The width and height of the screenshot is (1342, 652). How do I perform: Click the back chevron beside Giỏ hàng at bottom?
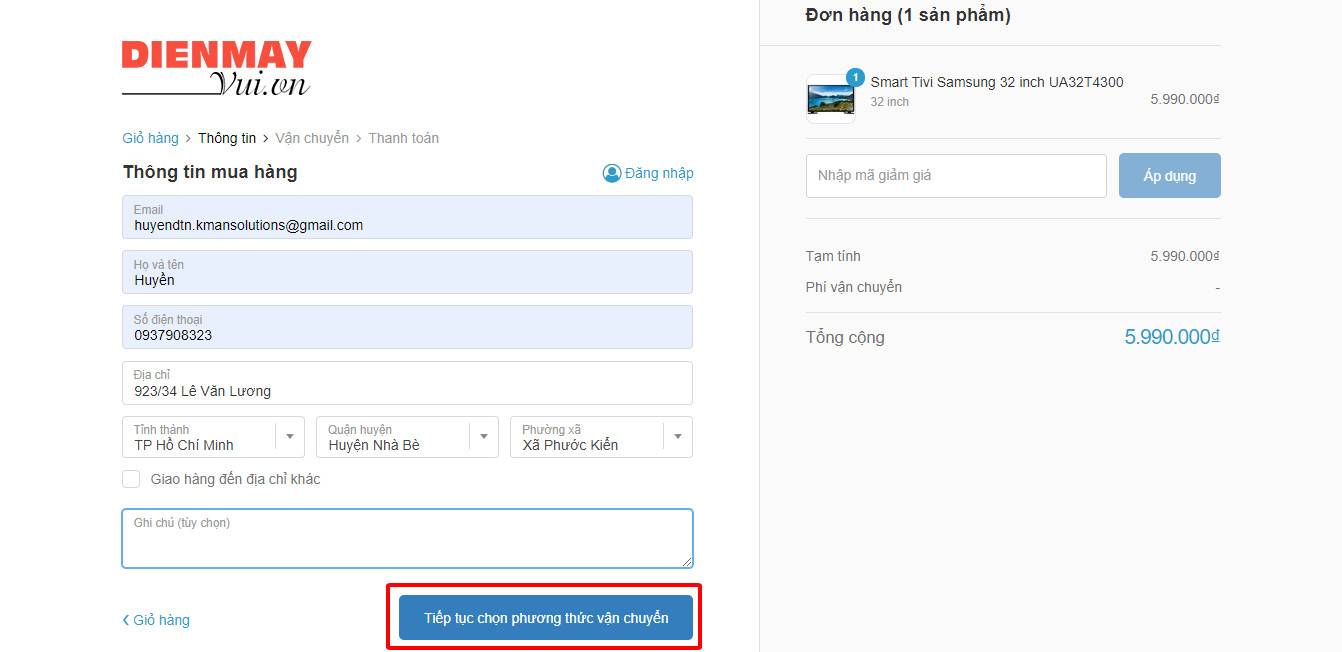pos(126,620)
